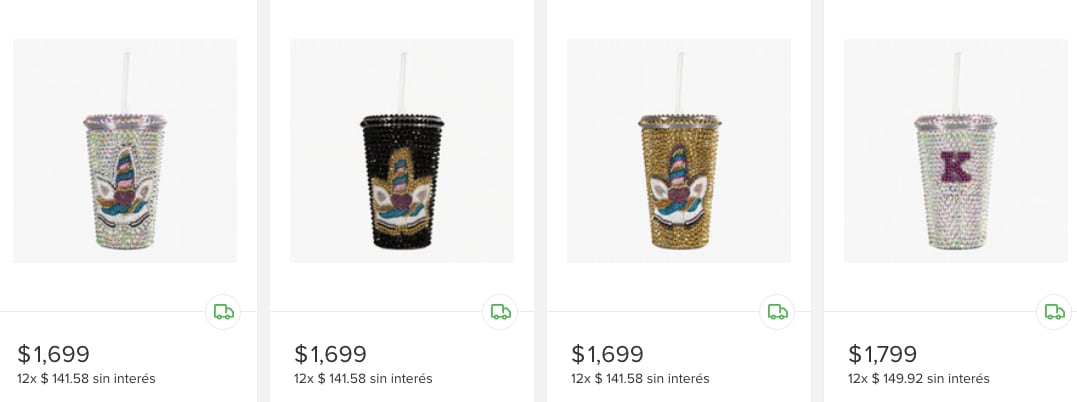Click the unicorn face on the black cup
The width and height of the screenshot is (1077, 402).
[x=402, y=188]
